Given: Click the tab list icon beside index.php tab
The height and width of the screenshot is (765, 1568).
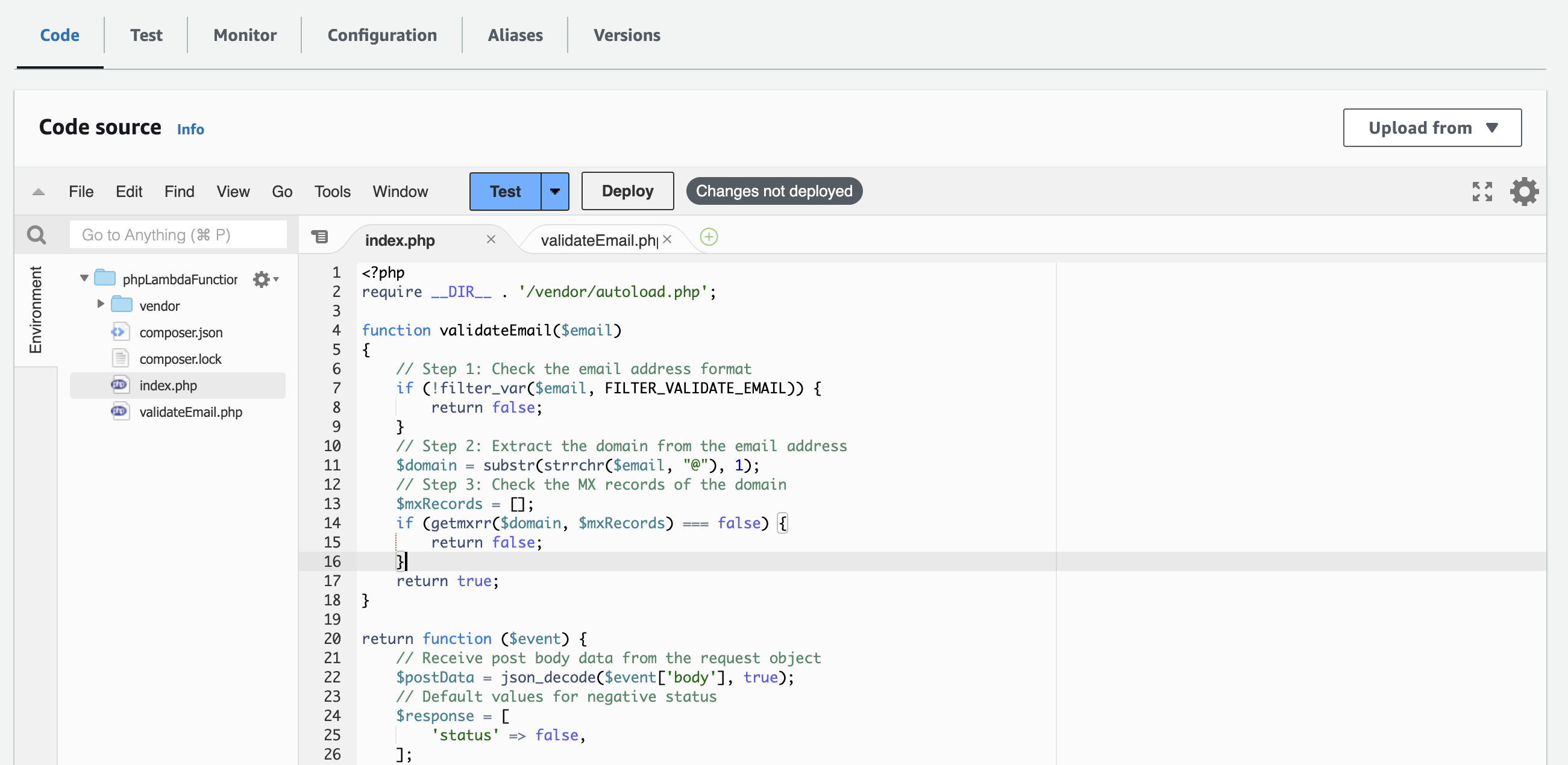Looking at the screenshot, I should [319, 236].
